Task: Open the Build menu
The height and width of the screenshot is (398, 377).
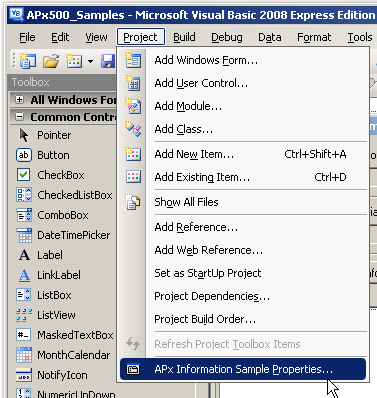Action: point(184,37)
